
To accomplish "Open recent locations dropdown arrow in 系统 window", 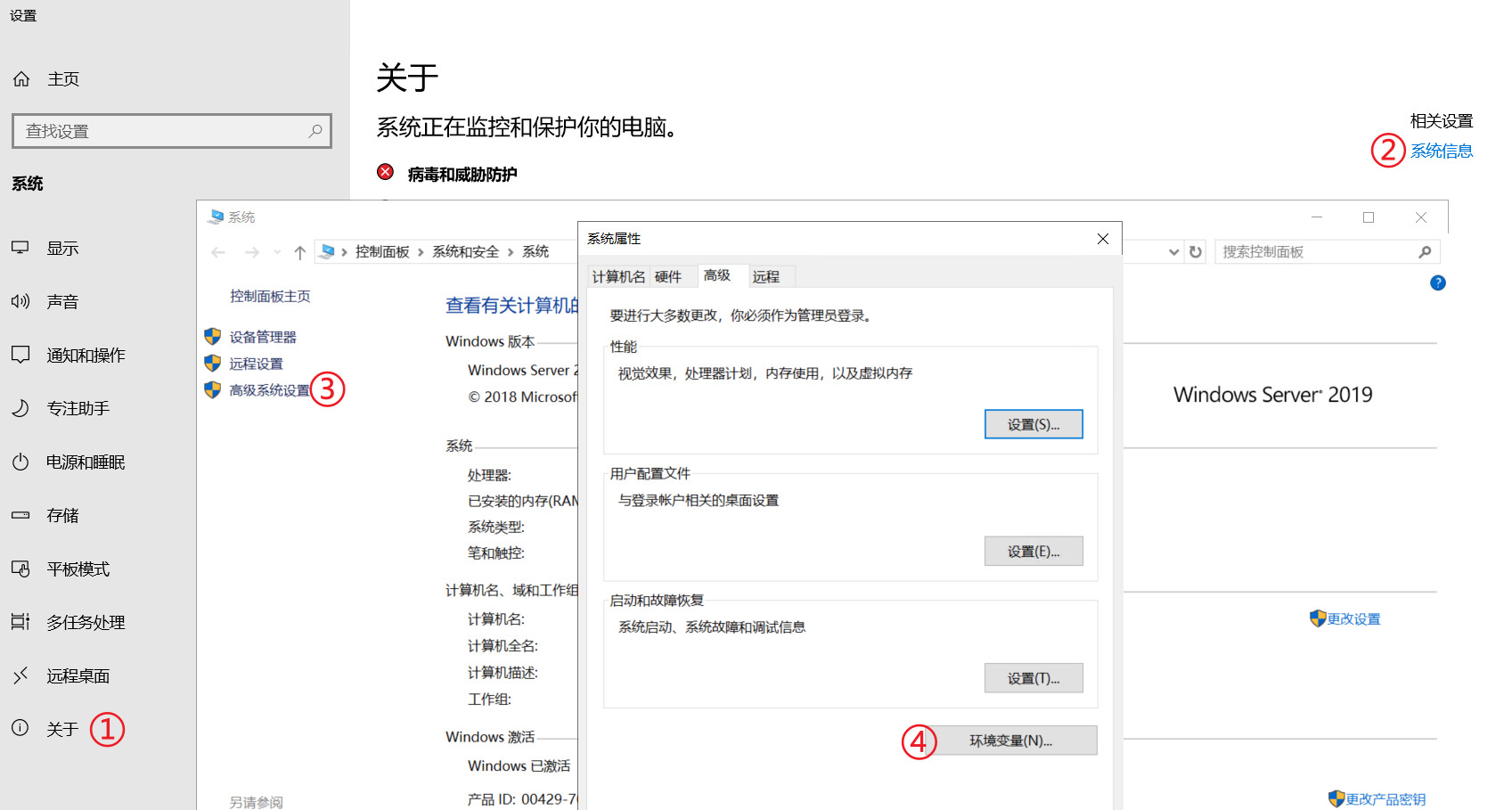I will 277,252.
